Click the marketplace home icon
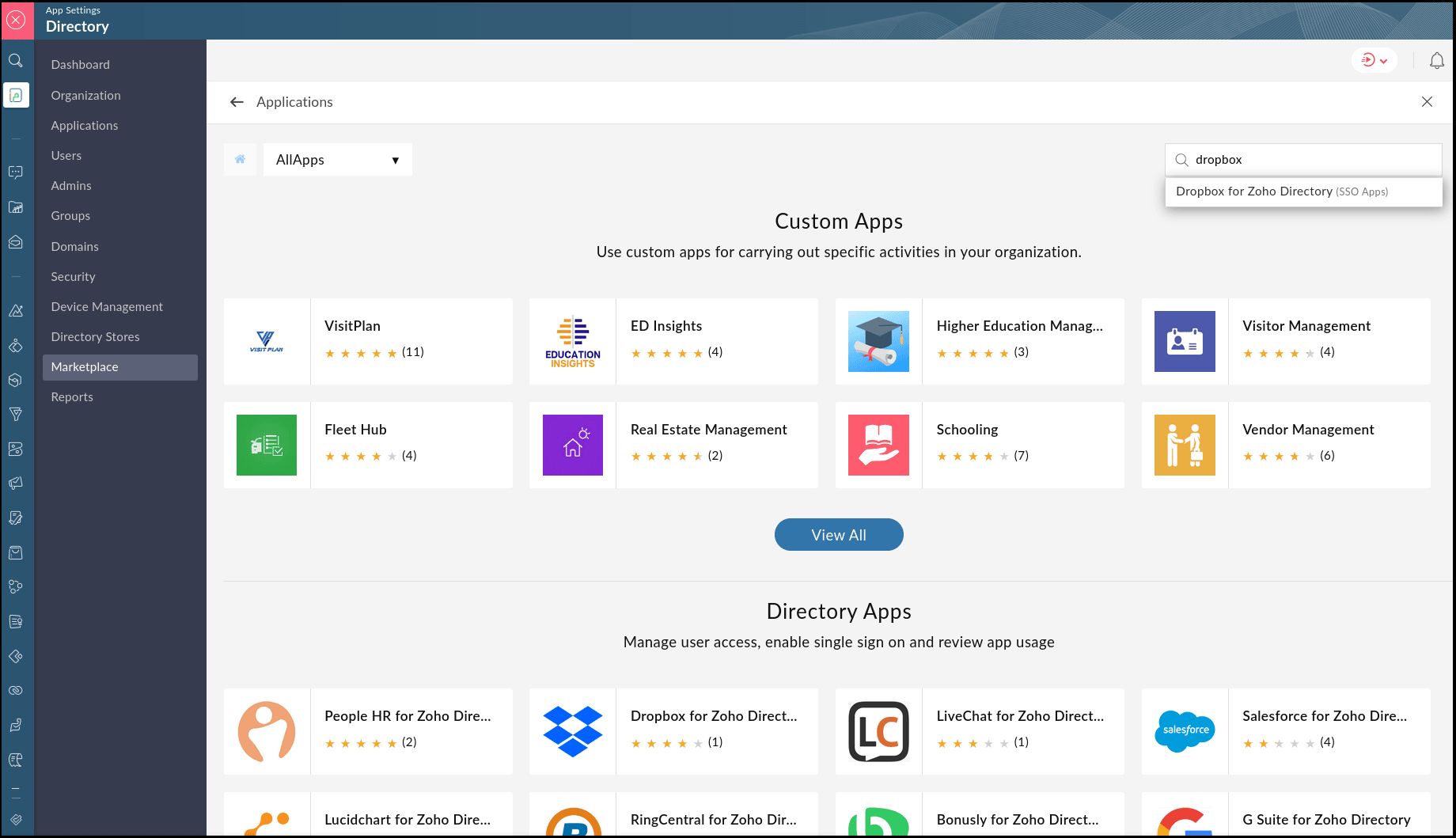 [240, 159]
